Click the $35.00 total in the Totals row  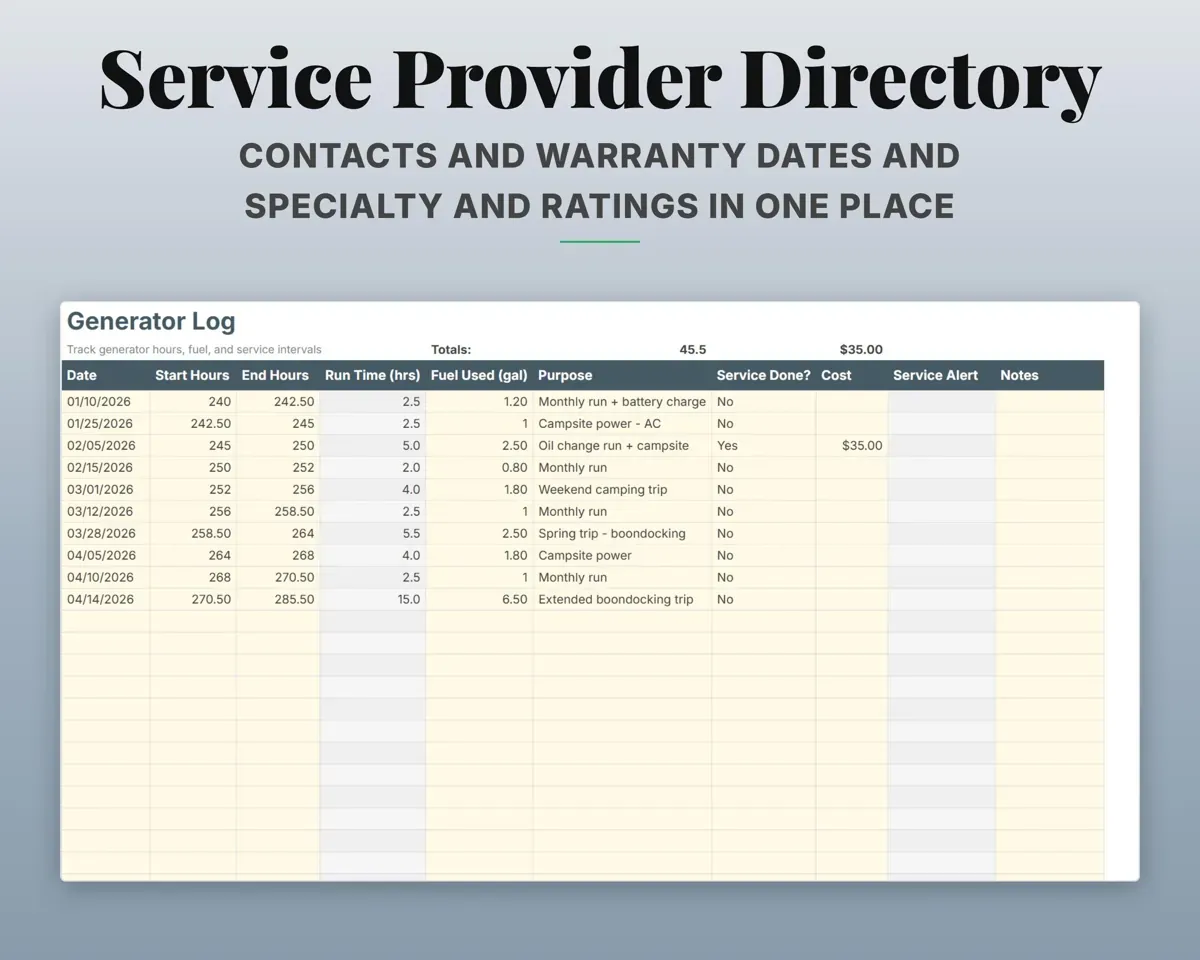pyautogui.click(x=861, y=349)
